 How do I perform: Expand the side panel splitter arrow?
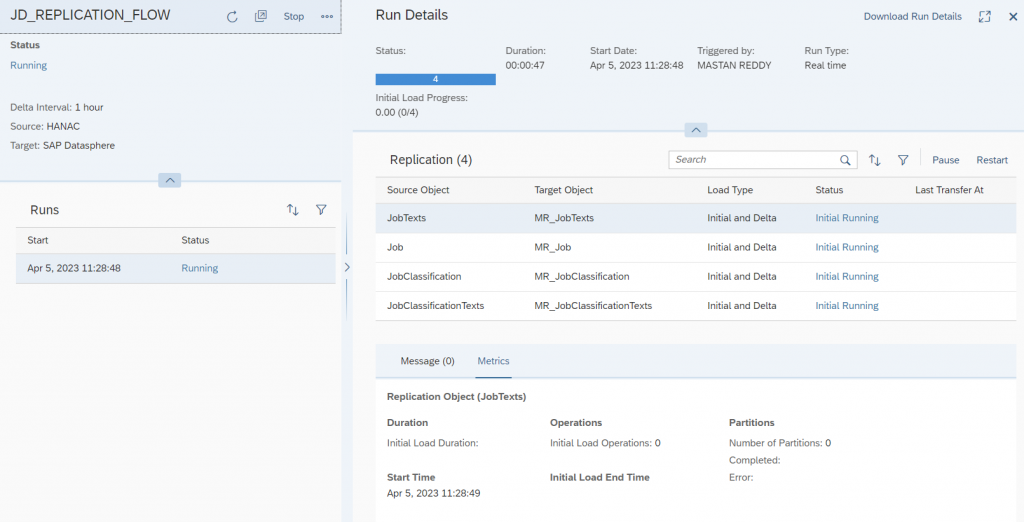347,267
